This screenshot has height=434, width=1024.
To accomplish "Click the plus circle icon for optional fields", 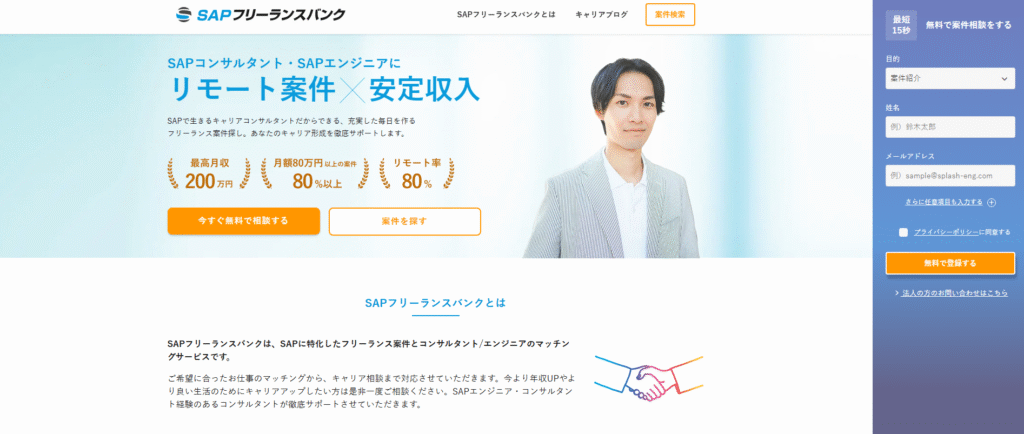I will [x=991, y=202].
